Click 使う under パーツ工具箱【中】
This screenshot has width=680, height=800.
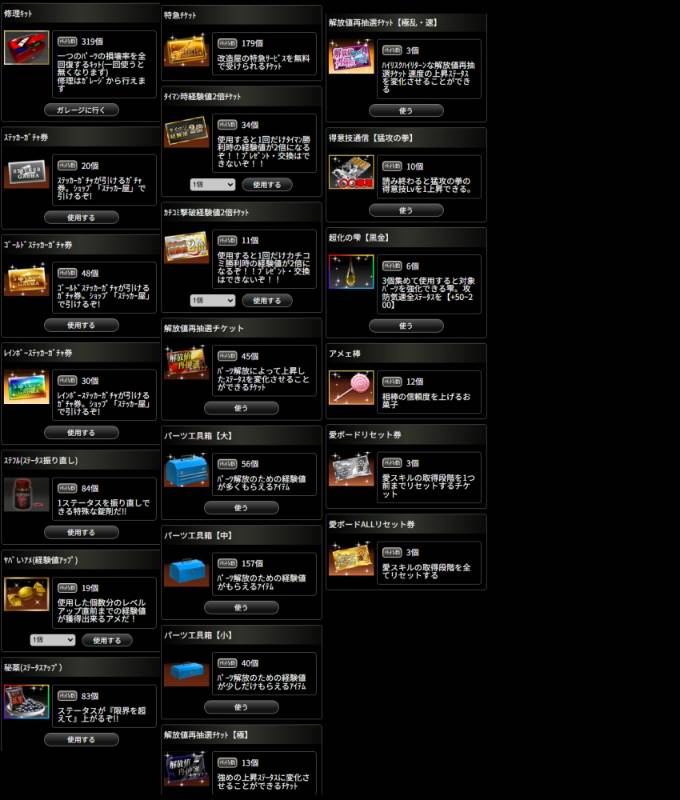pyautogui.click(x=241, y=608)
